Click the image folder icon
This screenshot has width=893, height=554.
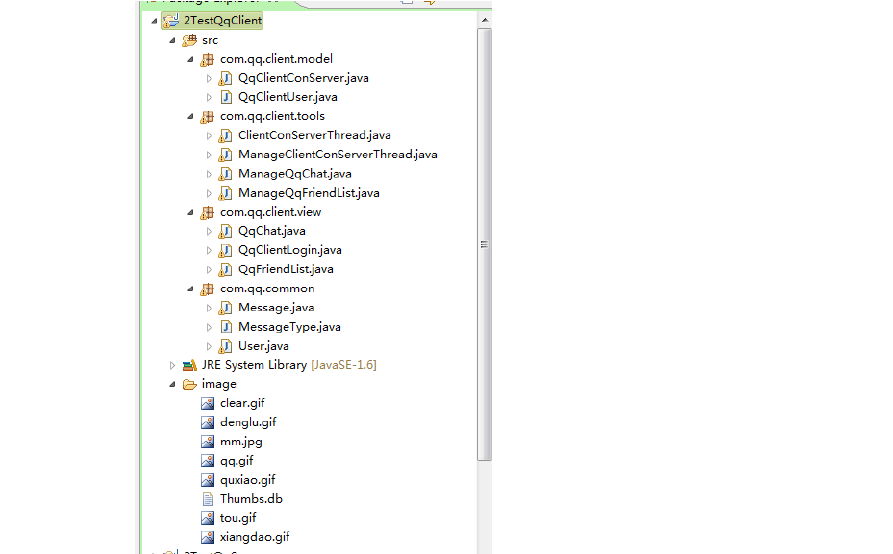(x=190, y=385)
